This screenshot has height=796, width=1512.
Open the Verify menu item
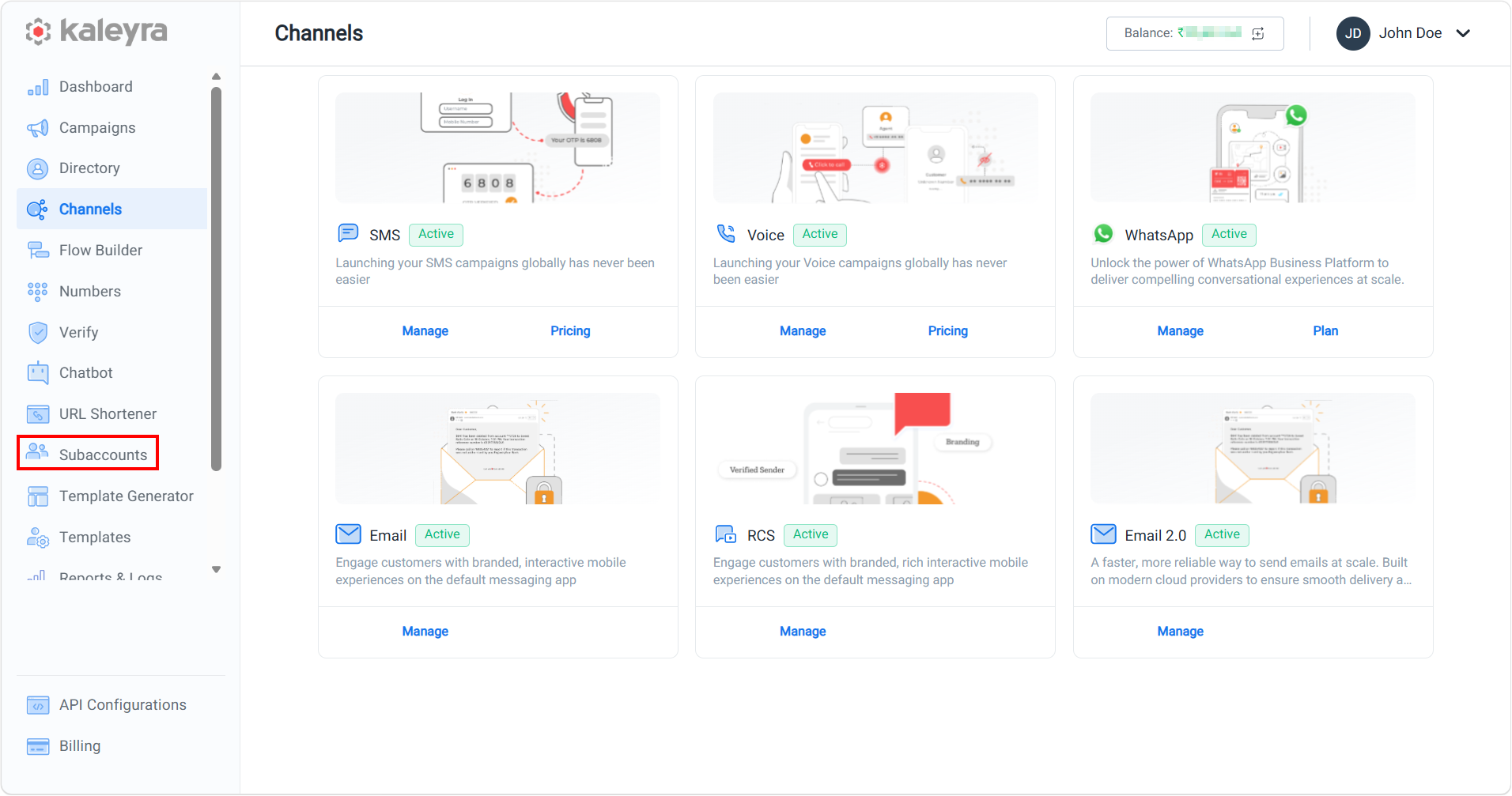point(78,333)
